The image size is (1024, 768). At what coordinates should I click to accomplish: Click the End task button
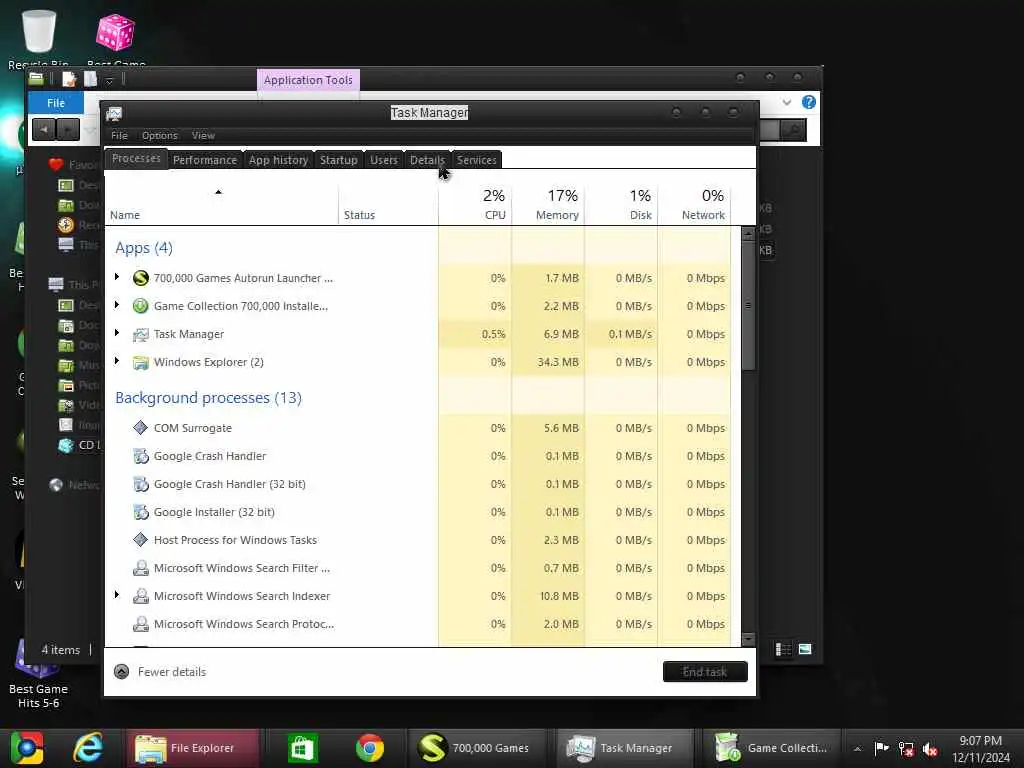705,672
